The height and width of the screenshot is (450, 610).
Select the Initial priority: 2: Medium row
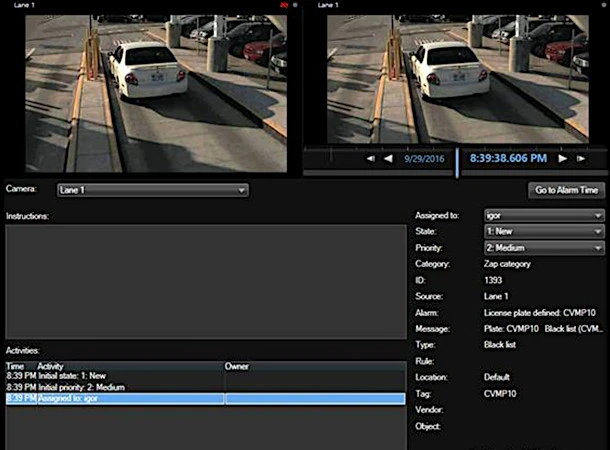(x=205, y=387)
